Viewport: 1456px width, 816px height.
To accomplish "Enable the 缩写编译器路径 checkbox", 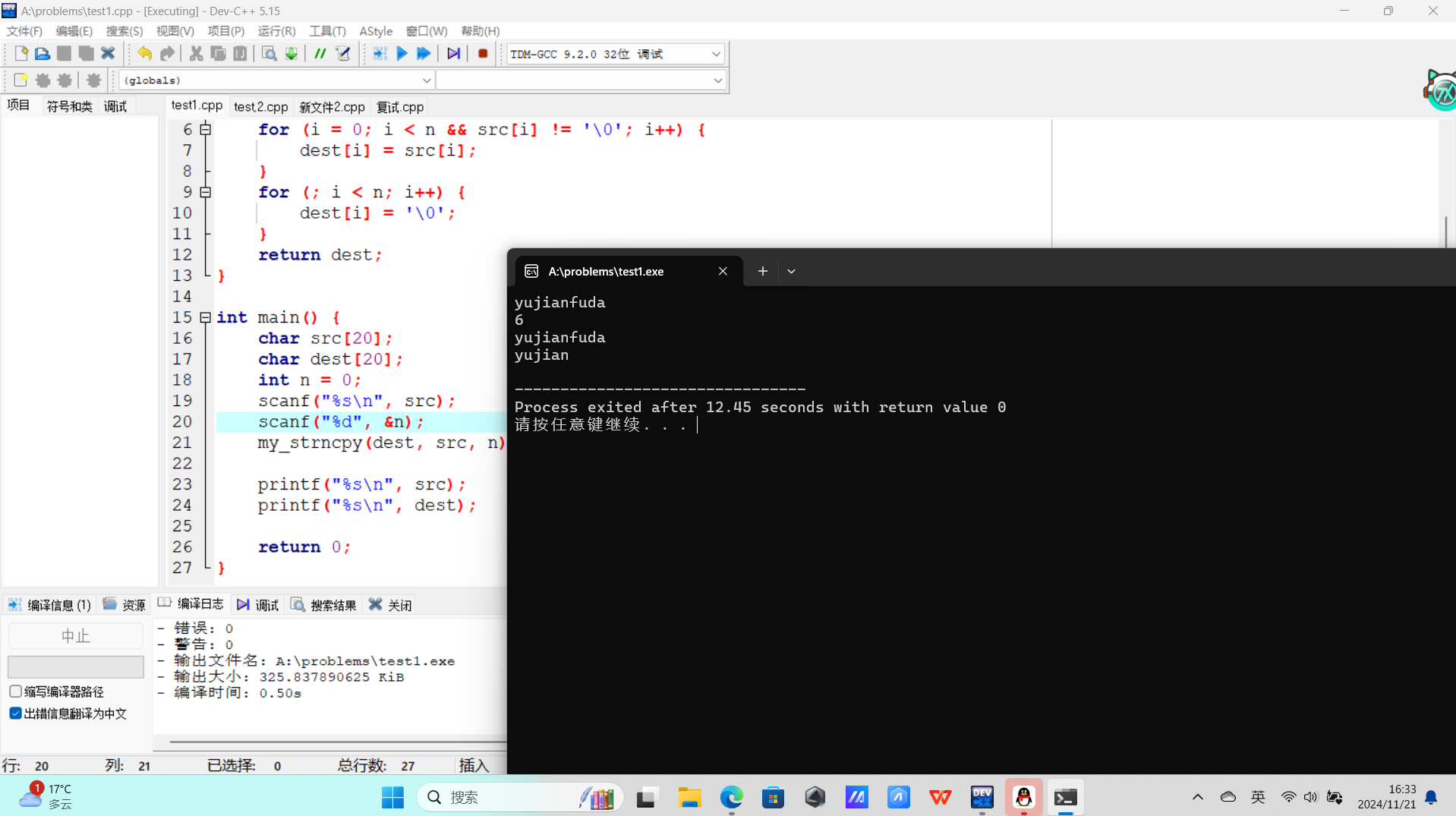I will pyautogui.click(x=15, y=692).
